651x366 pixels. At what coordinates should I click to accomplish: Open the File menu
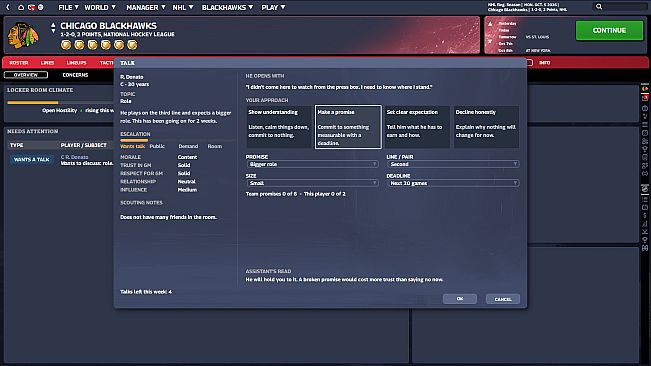(68, 7)
